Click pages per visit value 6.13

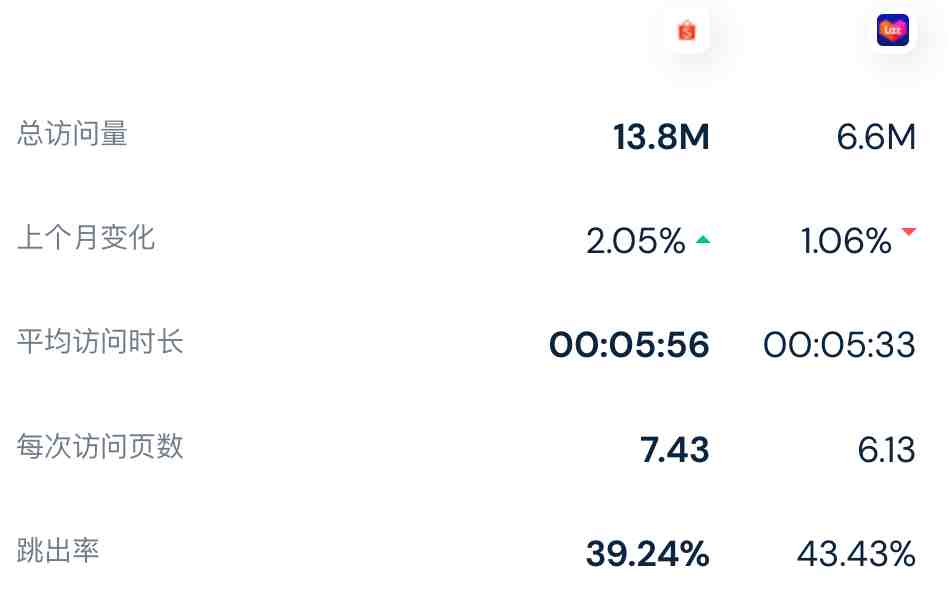(886, 450)
